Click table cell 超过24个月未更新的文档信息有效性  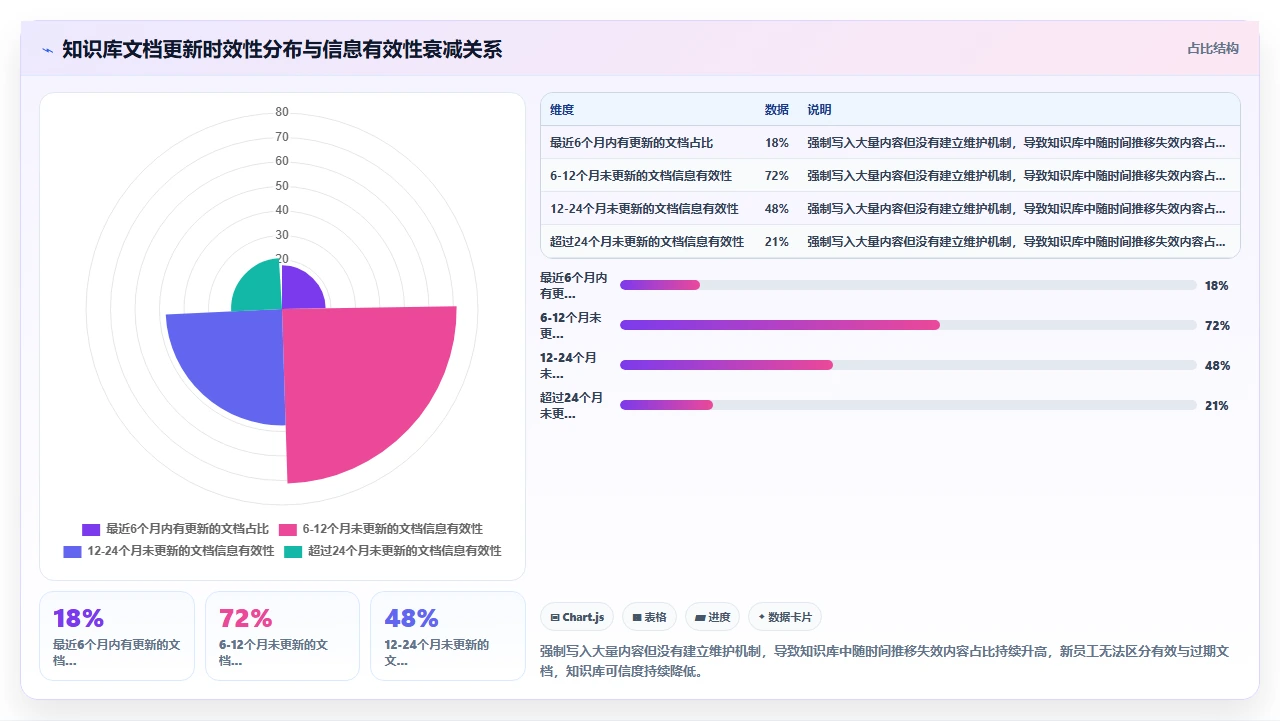tap(647, 242)
